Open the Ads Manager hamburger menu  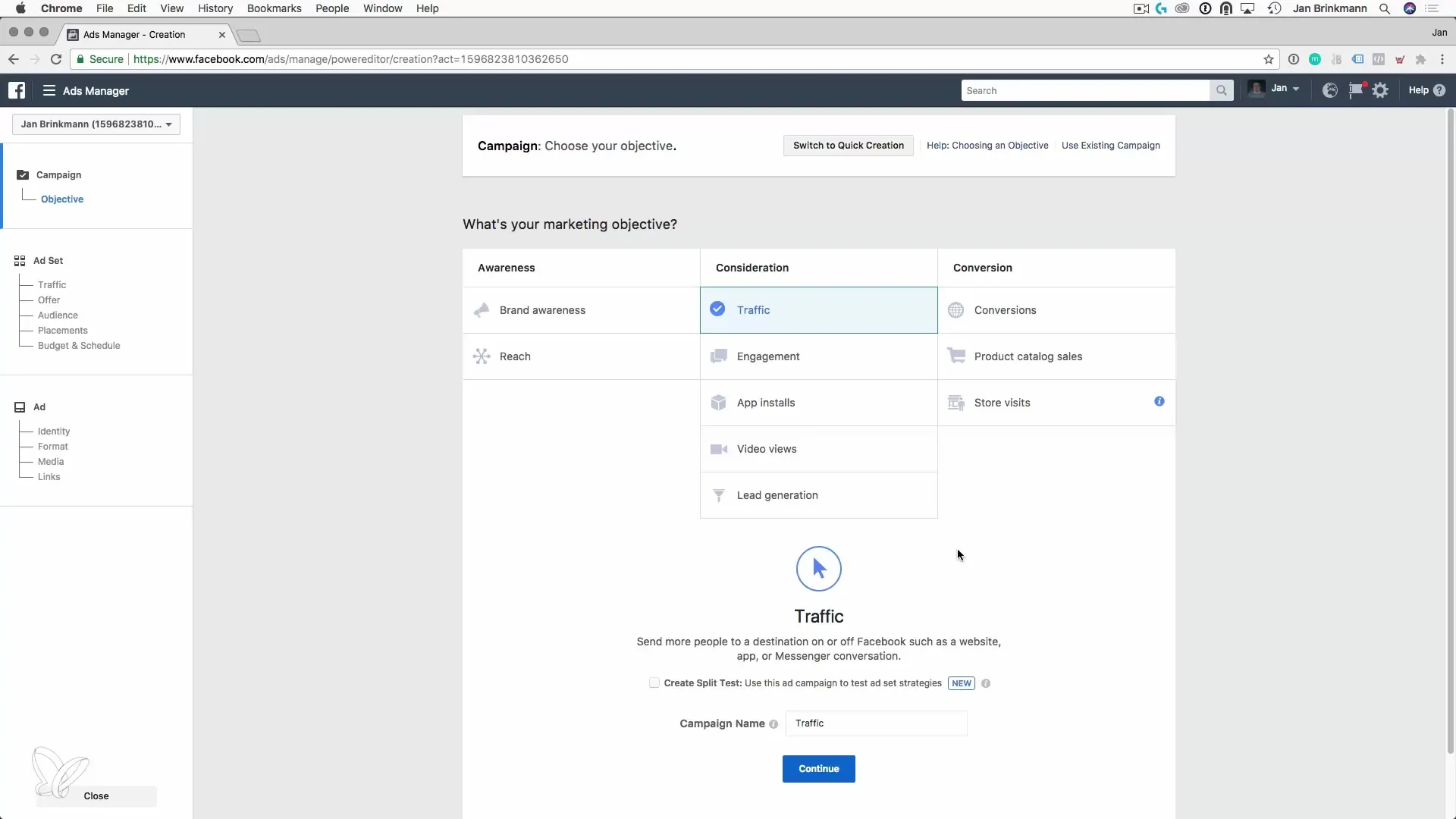pyautogui.click(x=49, y=90)
